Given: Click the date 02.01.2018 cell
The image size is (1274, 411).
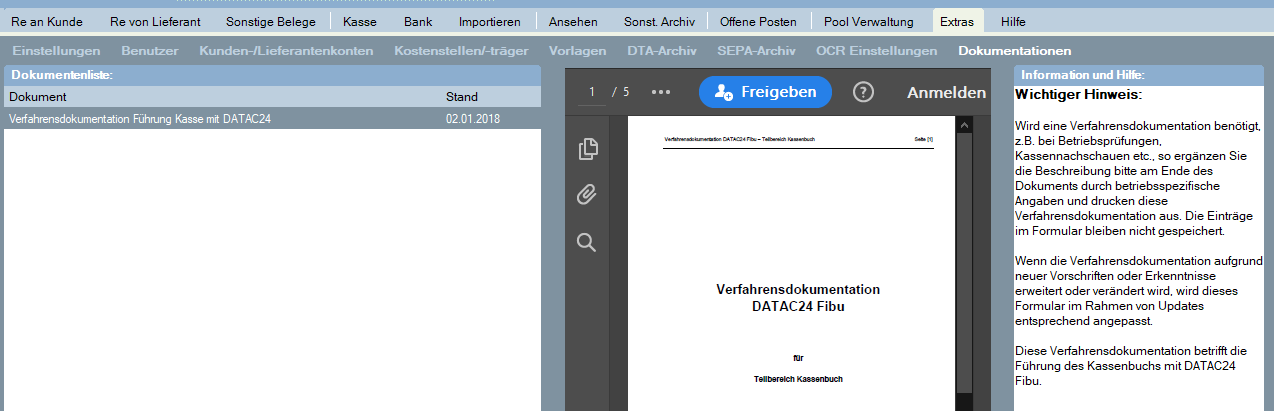Looking at the screenshot, I should (473, 119).
